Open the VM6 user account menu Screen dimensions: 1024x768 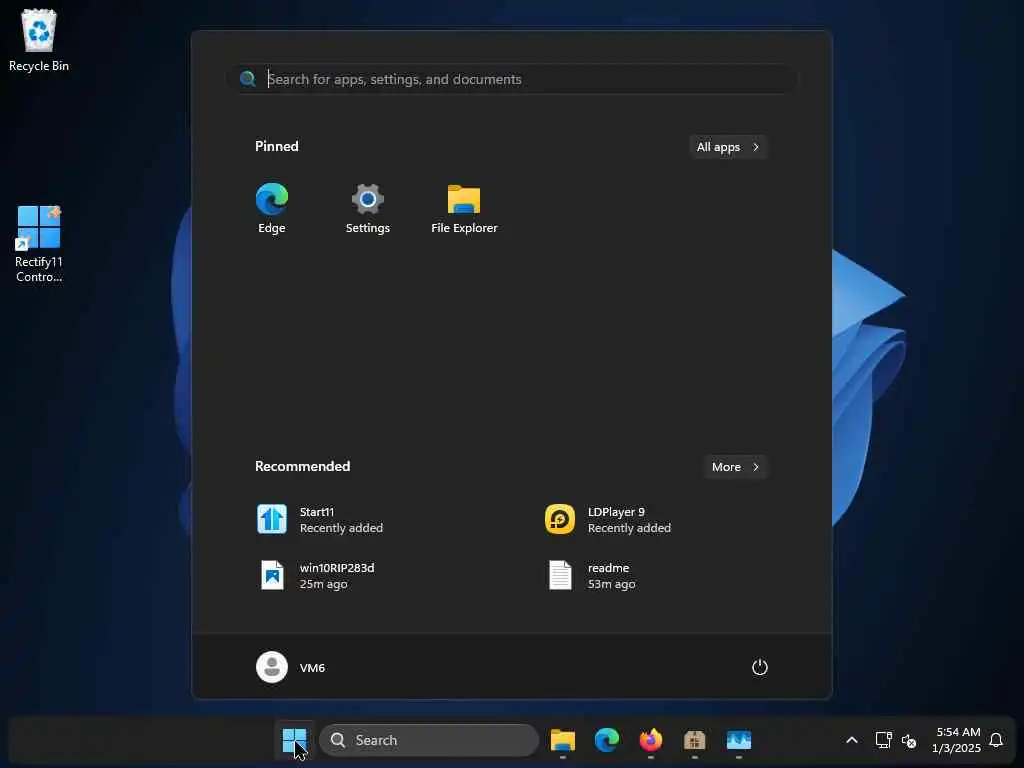tap(291, 667)
